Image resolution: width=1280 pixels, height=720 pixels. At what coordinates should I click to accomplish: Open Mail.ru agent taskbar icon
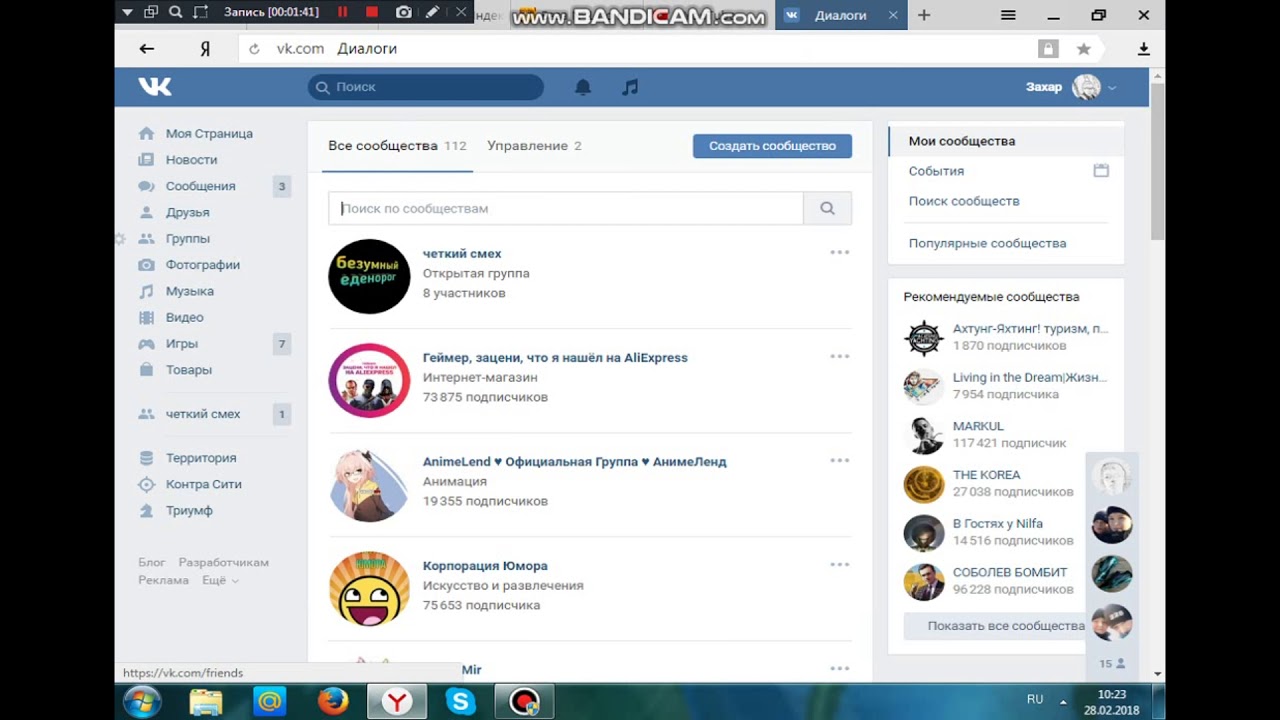click(269, 701)
